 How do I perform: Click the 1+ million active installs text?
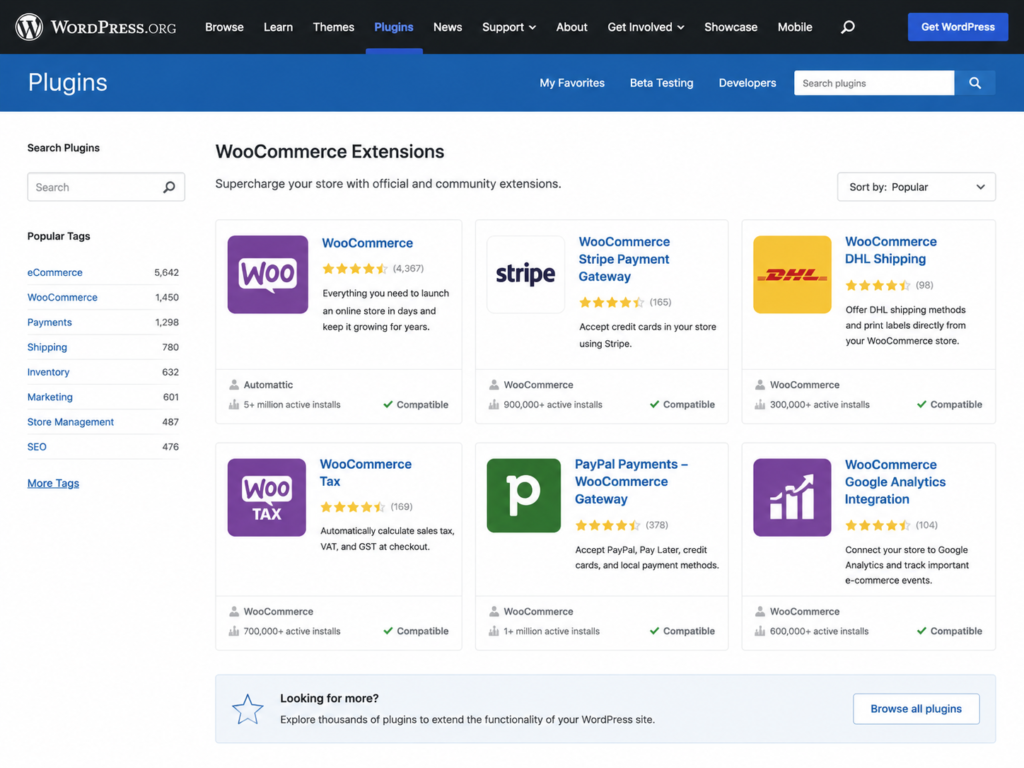pos(551,632)
